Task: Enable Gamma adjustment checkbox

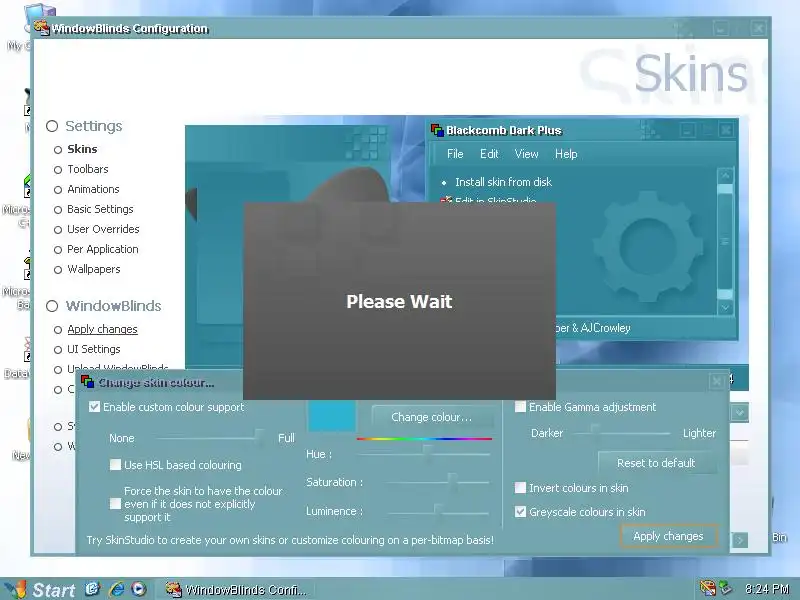Action: [x=520, y=407]
